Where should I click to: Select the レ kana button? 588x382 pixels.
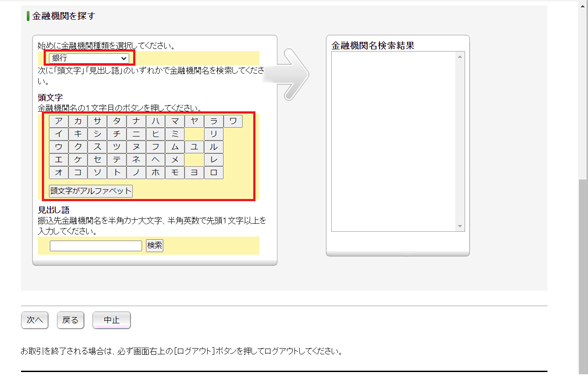pos(214,160)
